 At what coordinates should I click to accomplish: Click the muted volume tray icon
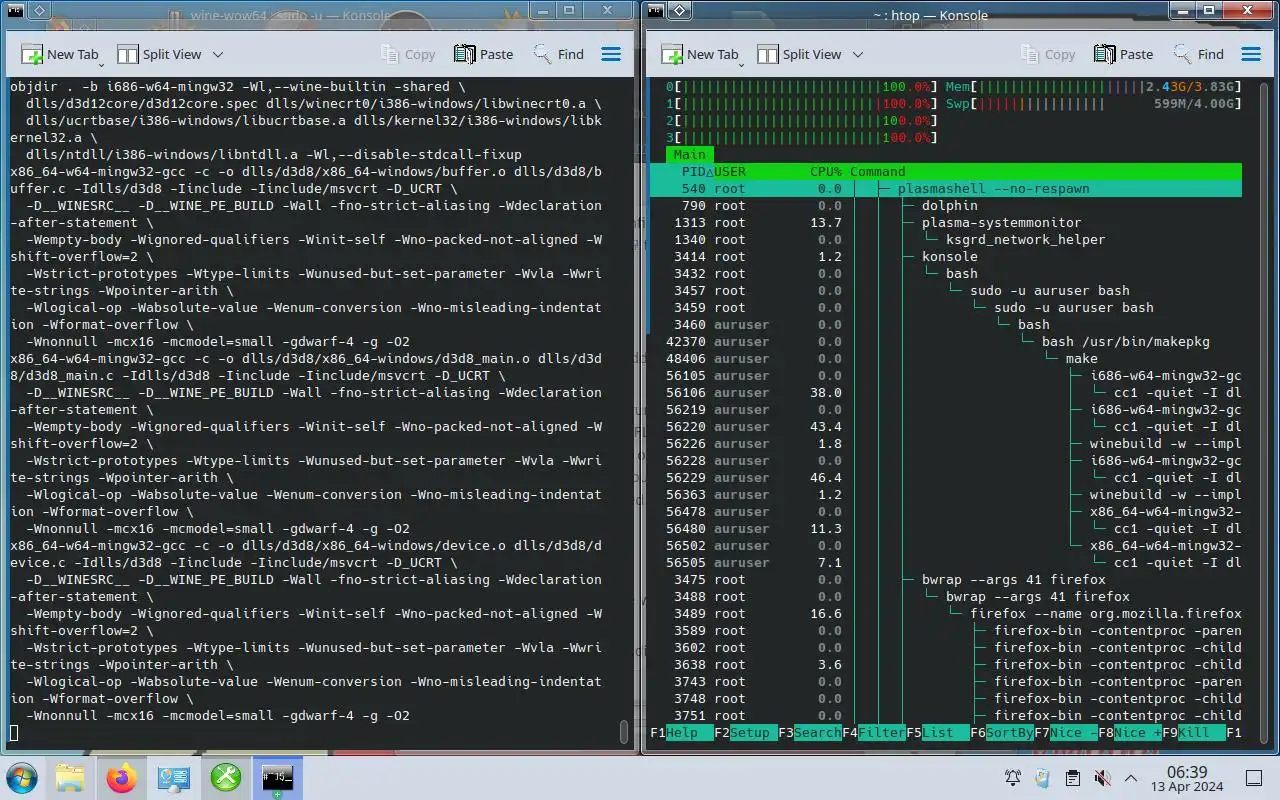pos(1102,778)
